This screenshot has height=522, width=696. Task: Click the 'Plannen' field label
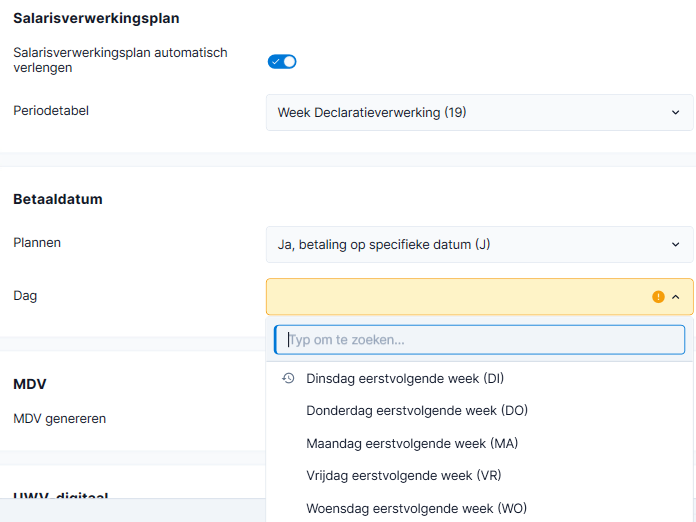coord(37,243)
